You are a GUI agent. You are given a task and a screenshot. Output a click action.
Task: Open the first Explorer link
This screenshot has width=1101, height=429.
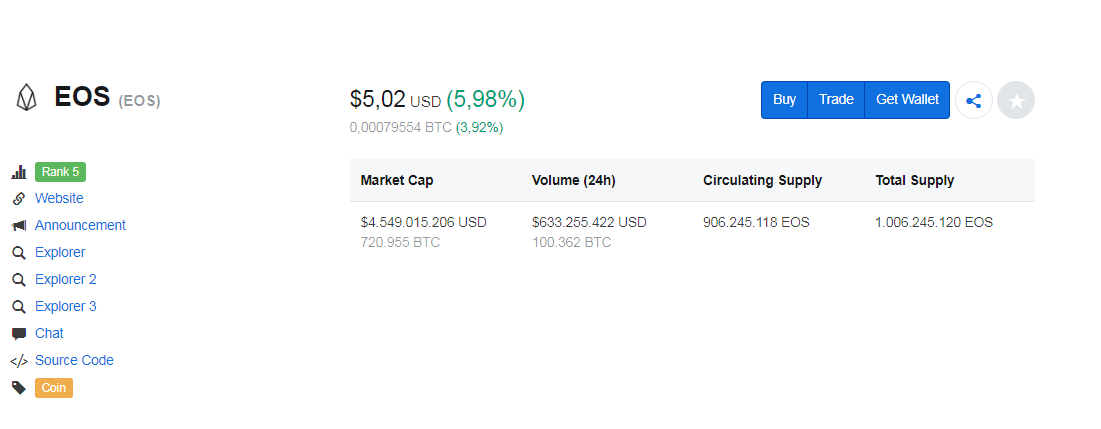point(60,253)
